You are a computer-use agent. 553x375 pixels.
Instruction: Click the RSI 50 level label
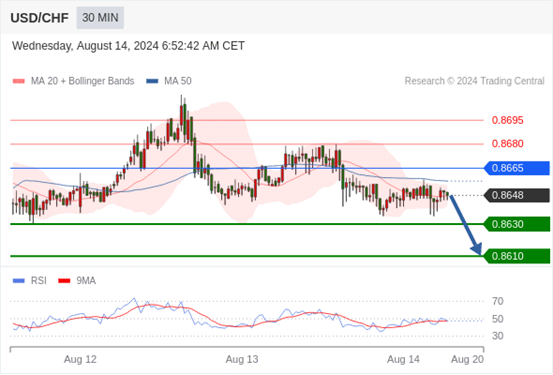click(x=498, y=319)
